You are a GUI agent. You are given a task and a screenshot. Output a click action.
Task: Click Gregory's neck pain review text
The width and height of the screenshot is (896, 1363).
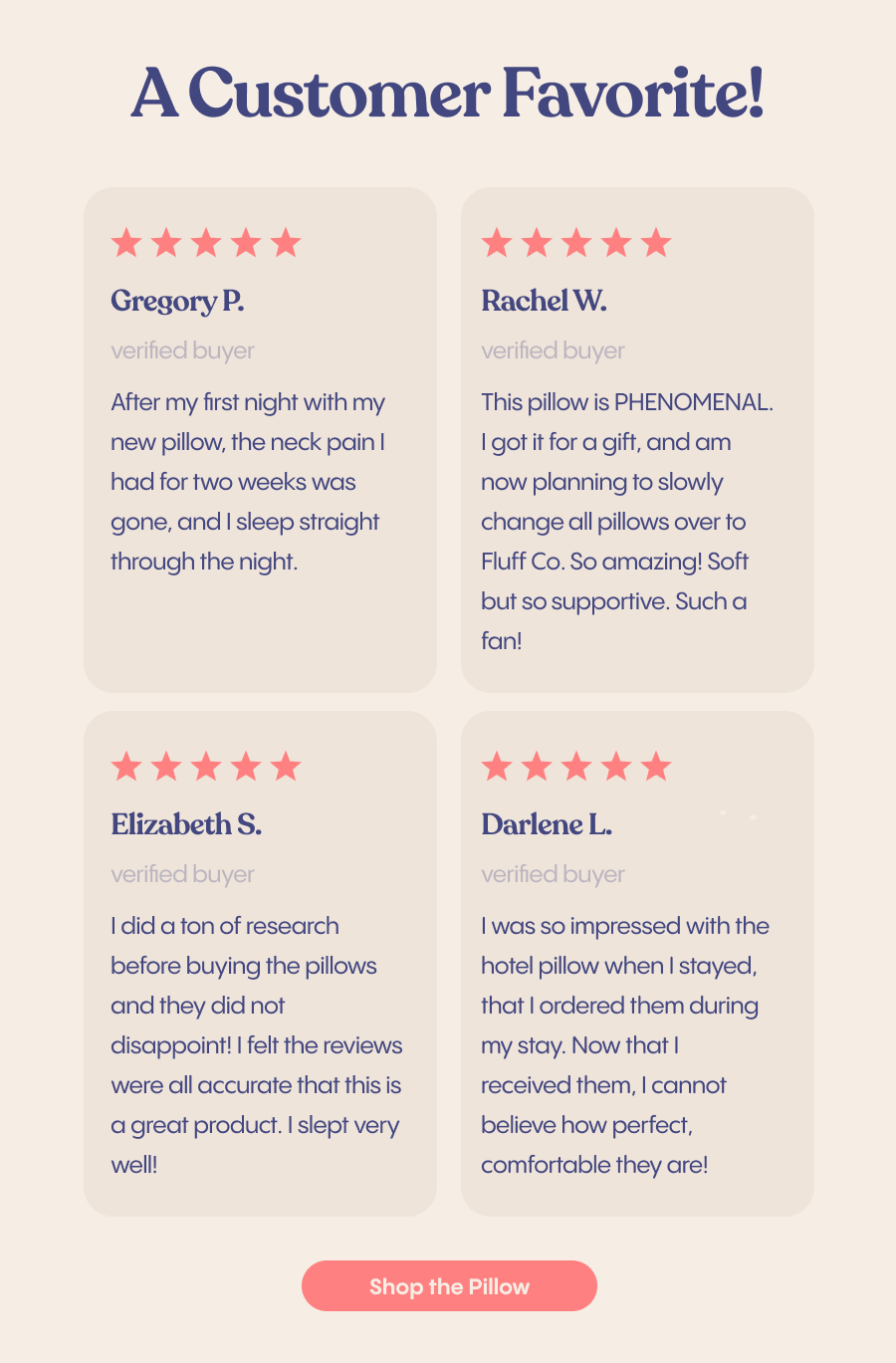click(x=248, y=482)
